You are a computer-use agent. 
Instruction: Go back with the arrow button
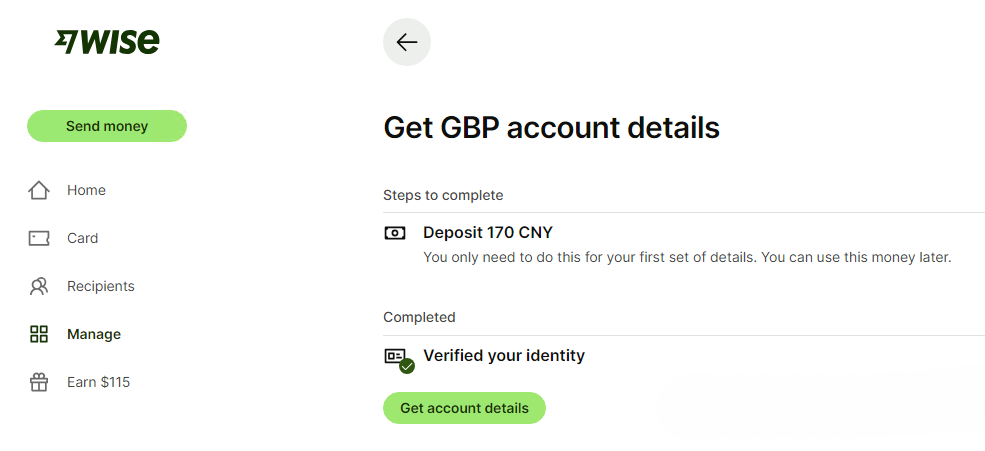pyautogui.click(x=407, y=42)
